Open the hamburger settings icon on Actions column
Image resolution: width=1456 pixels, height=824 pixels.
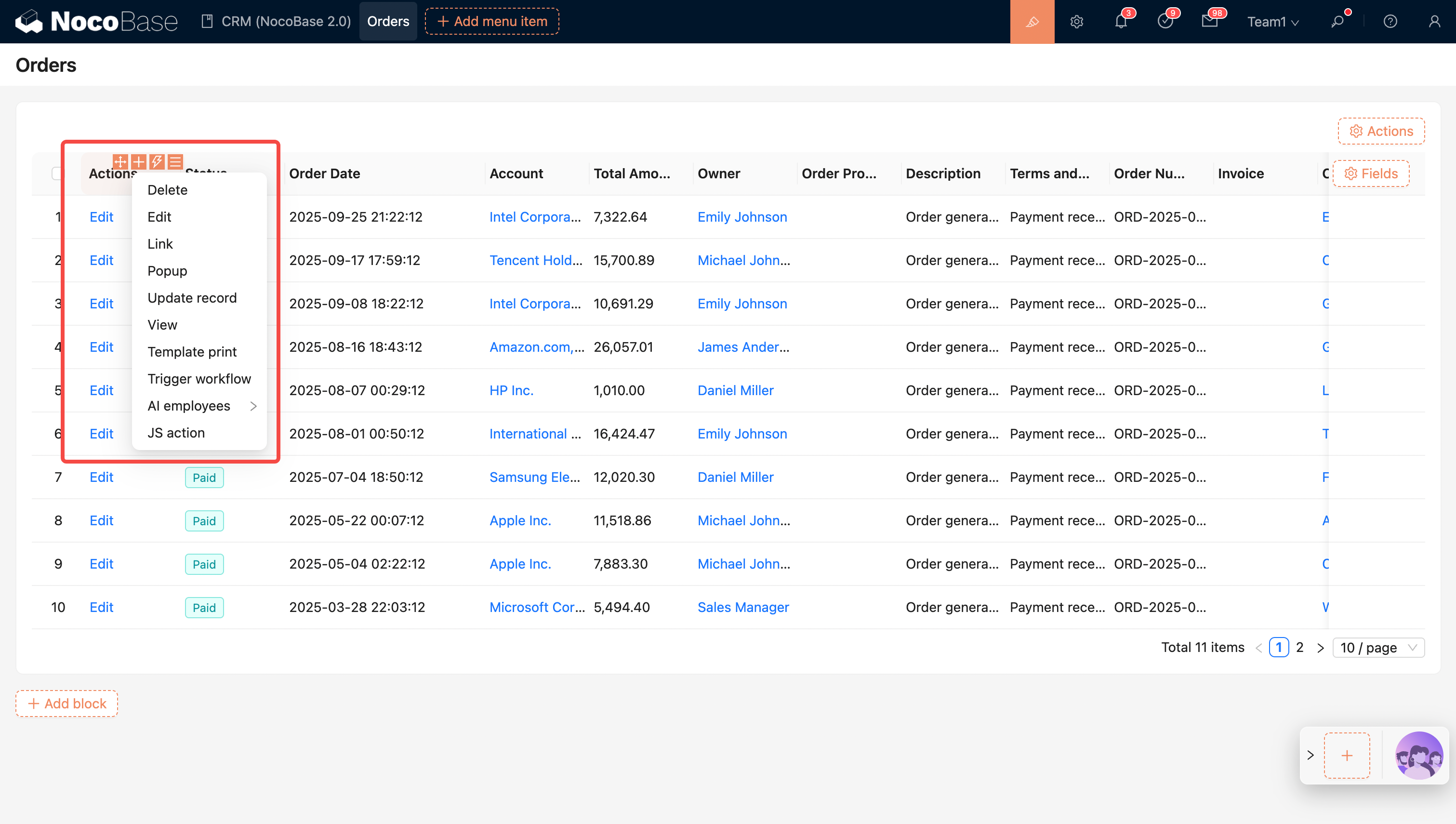coord(175,162)
